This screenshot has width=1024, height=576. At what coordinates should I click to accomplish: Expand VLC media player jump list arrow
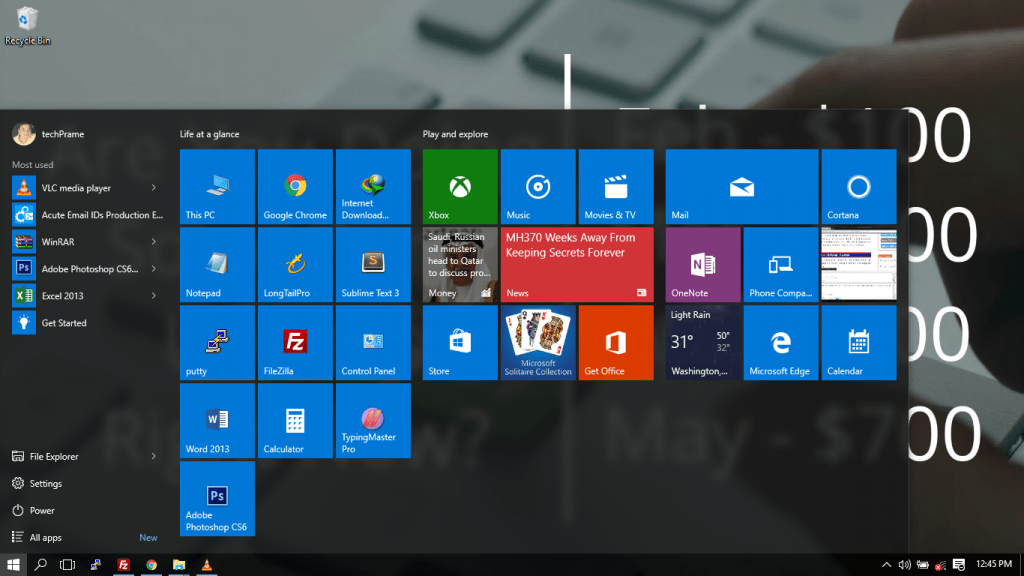click(153, 188)
